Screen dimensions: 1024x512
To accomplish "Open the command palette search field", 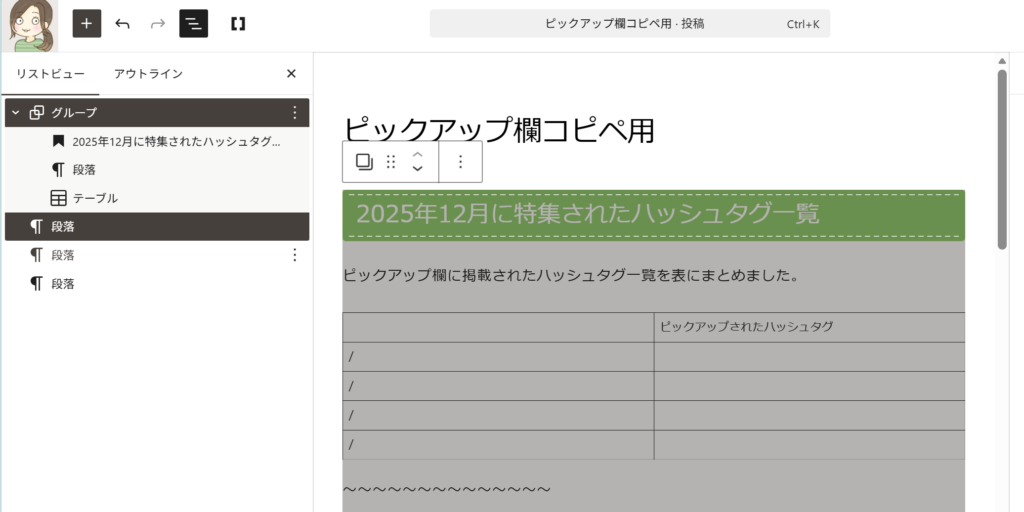I will pyautogui.click(x=629, y=23).
